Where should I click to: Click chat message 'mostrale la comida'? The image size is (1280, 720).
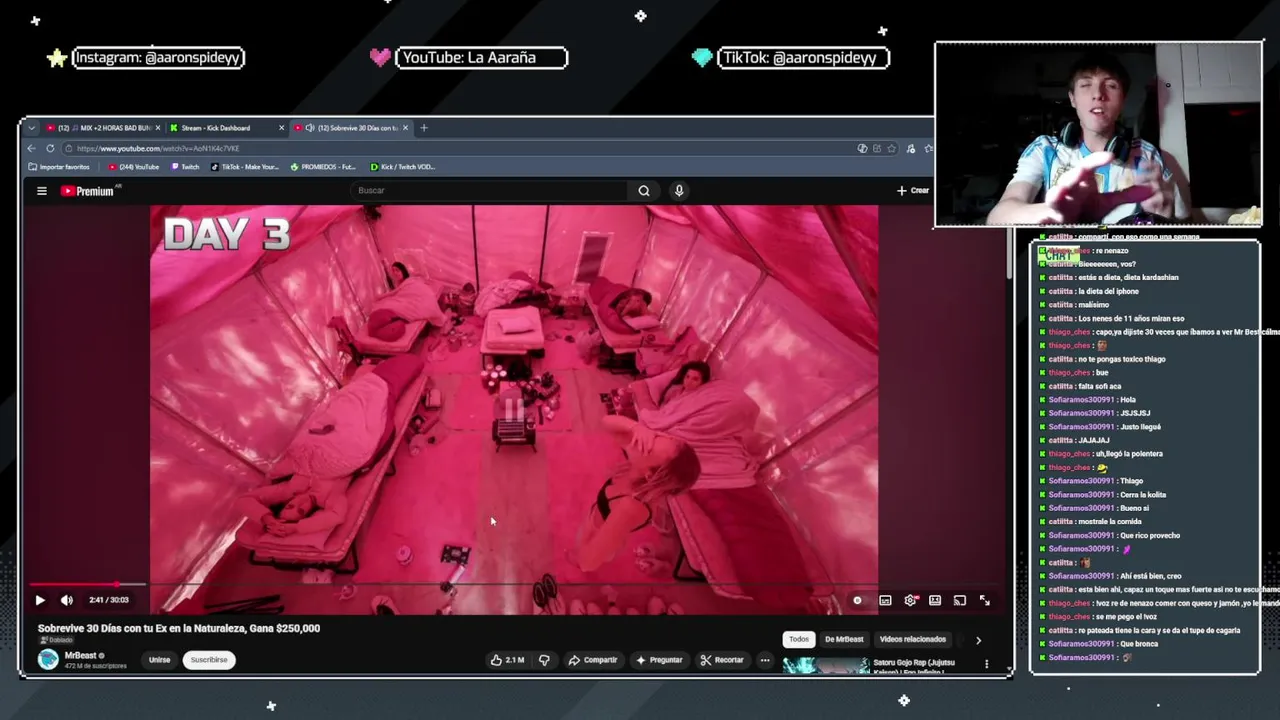click(1109, 521)
